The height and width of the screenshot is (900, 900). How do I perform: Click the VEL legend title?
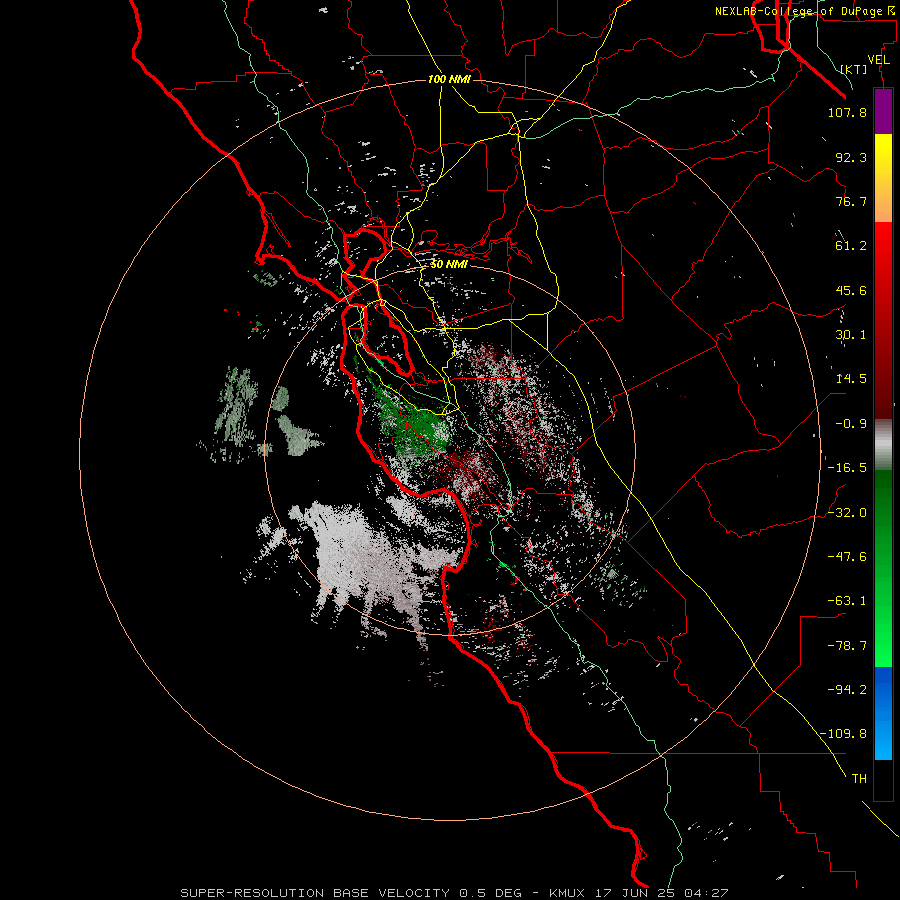pyautogui.click(x=878, y=60)
